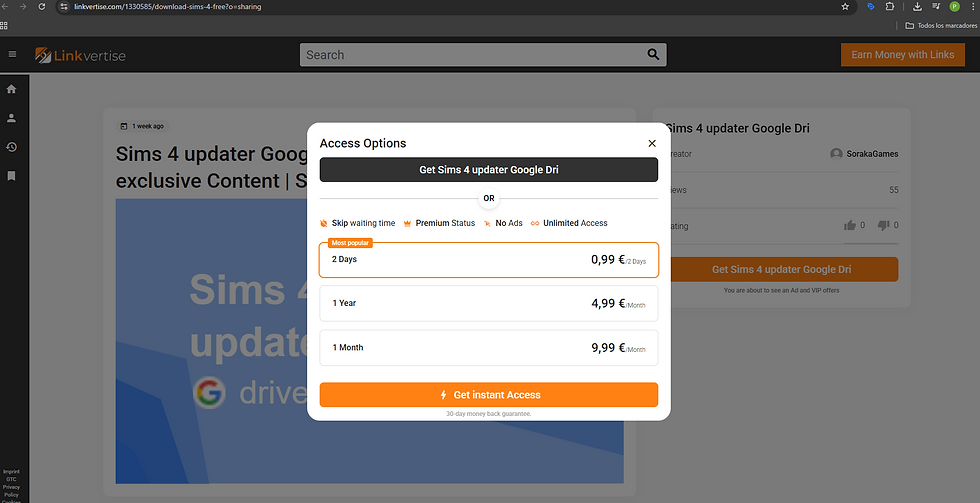Click the 'Most popular' badge
The image size is (980, 503).
coord(350,242)
